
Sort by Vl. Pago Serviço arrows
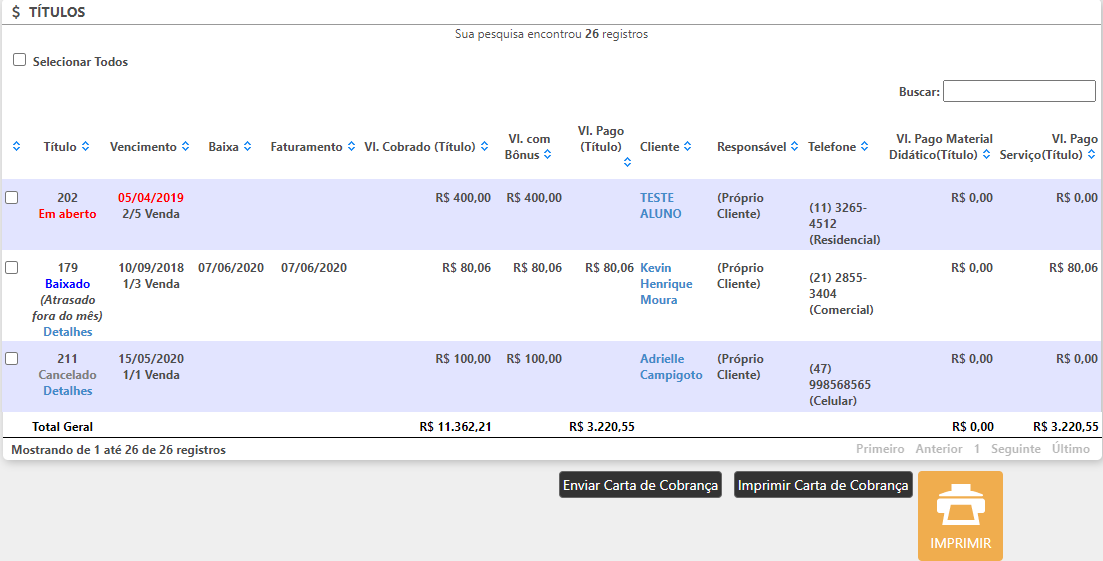click(x=1091, y=155)
